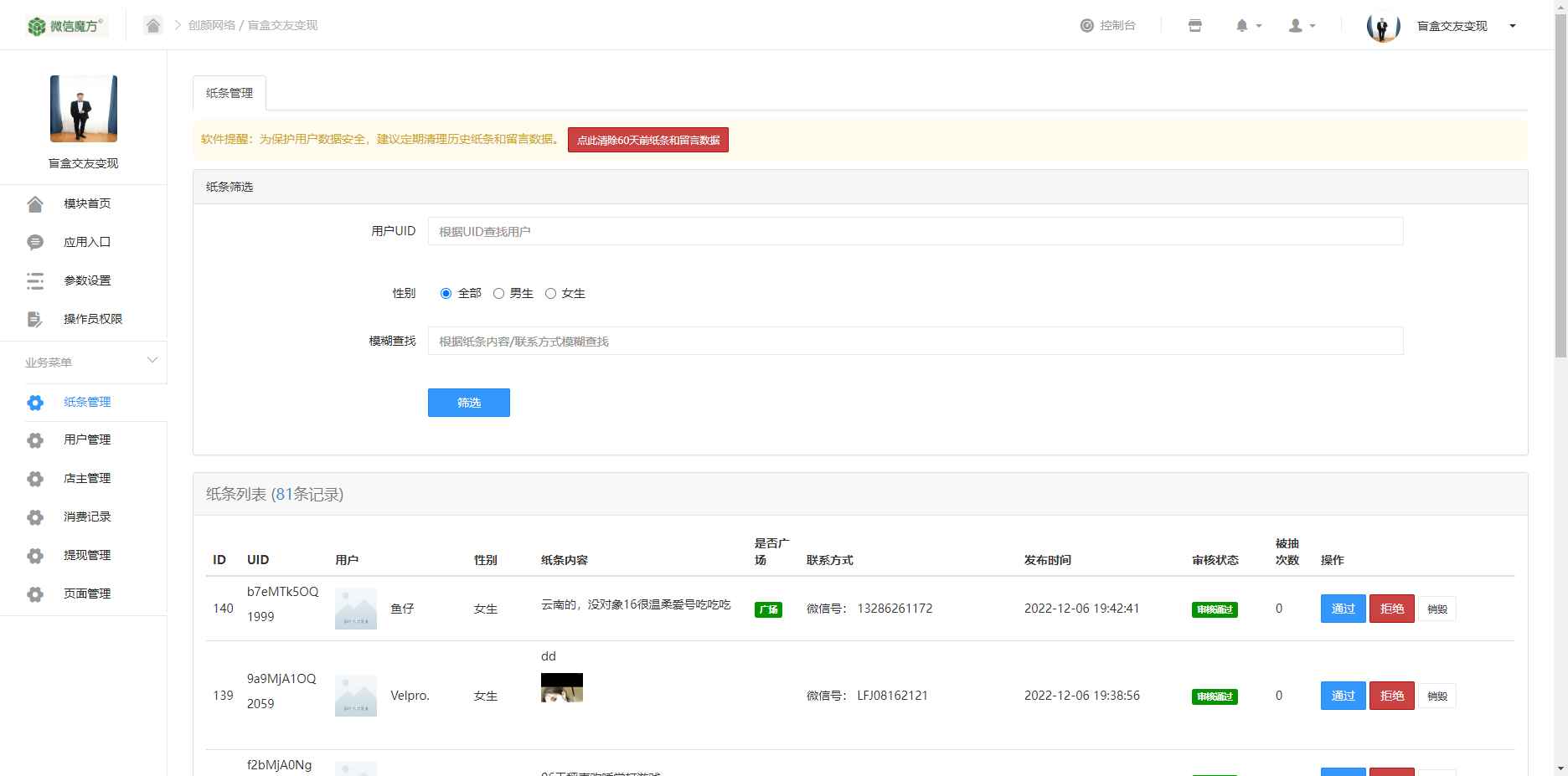The height and width of the screenshot is (776, 1568).
Task: Click 拒绝 on record ID 140
Action: (x=1390, y=609)
